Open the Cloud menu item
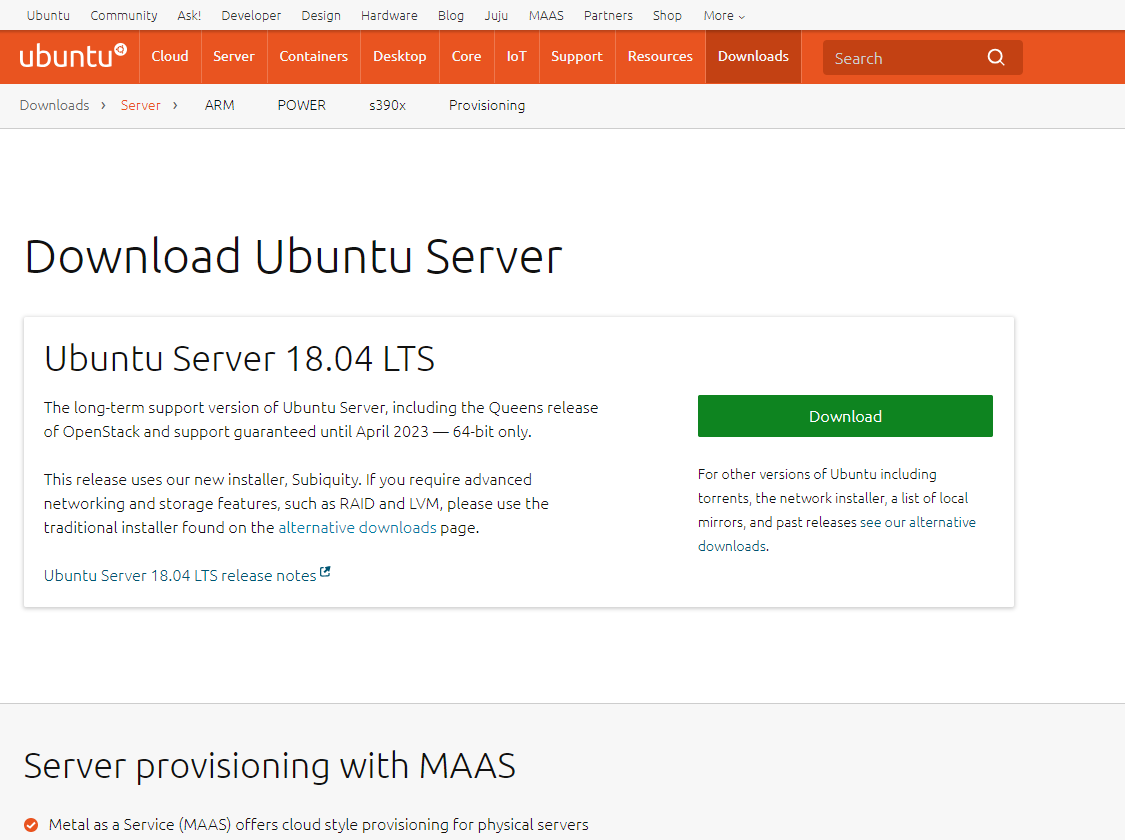1125x840 pixels. [170, 57]
